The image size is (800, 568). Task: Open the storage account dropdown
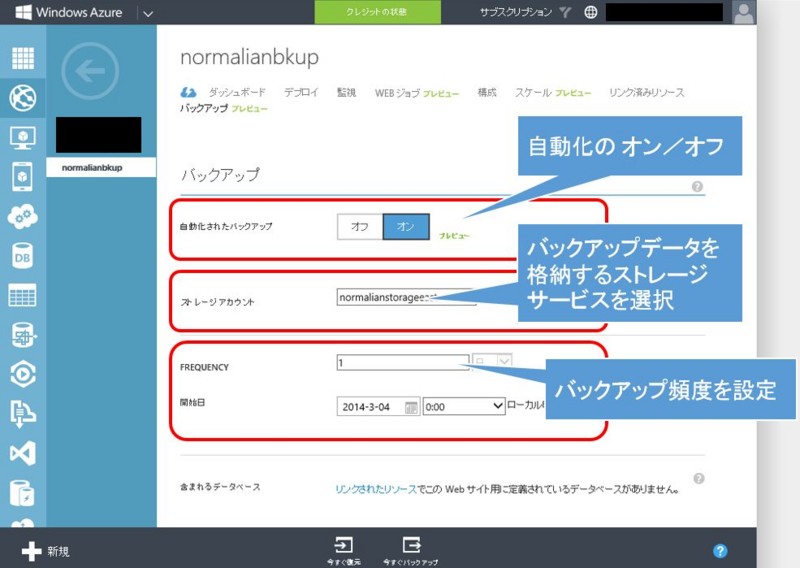point(406,297)
